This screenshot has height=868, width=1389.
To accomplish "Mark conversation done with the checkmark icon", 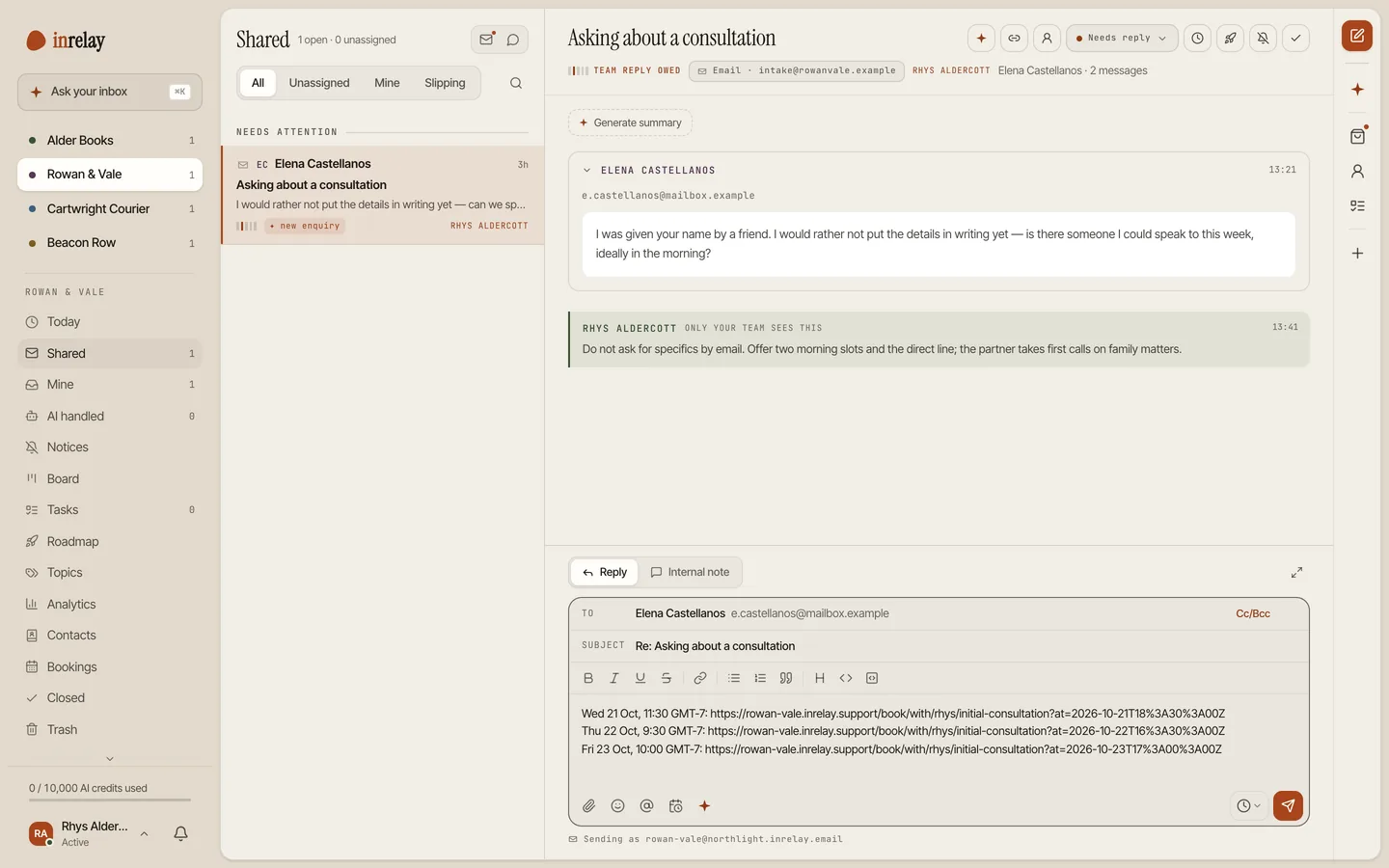I will (1295, 39).
